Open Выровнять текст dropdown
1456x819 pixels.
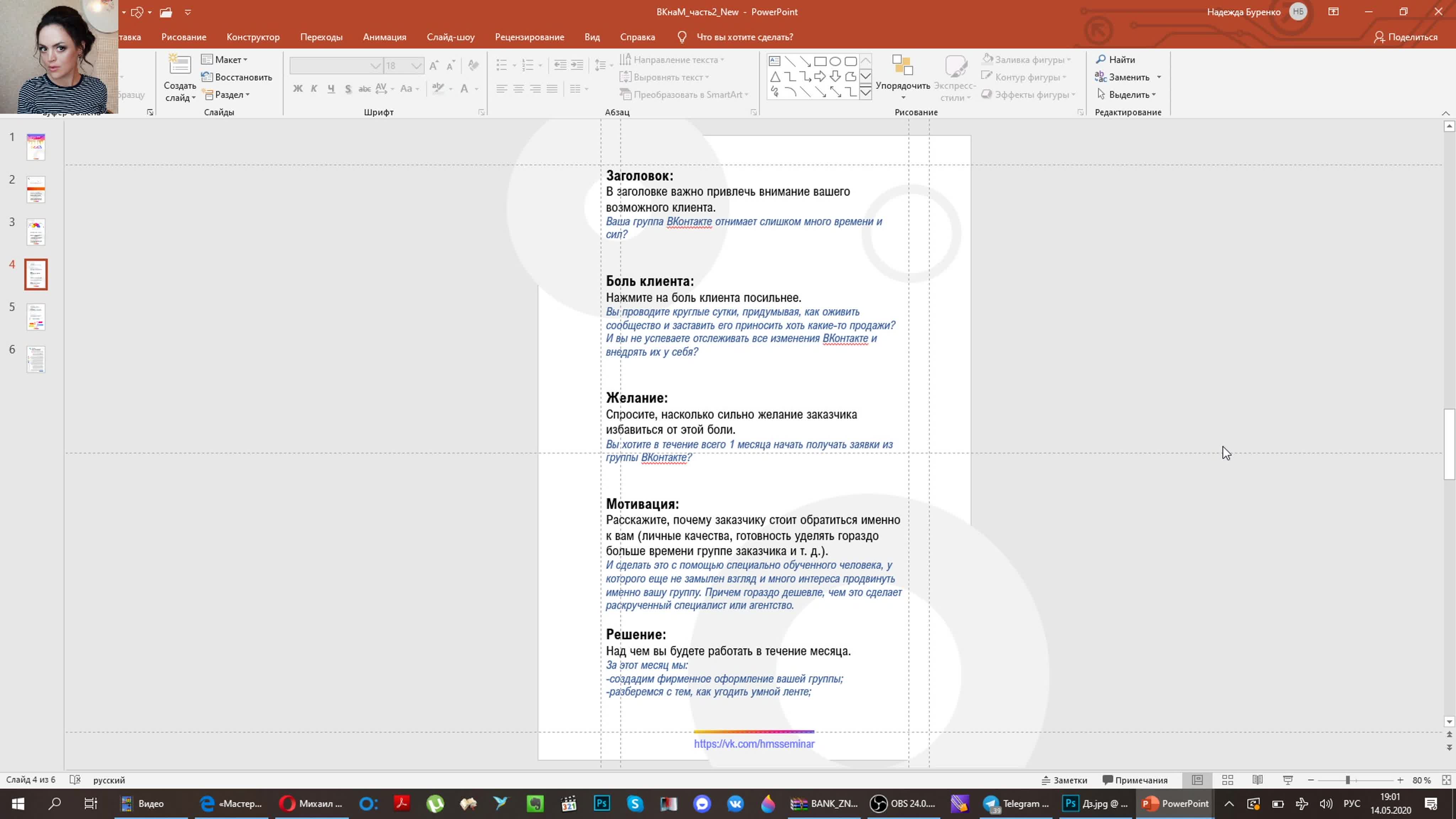coord(664,77)
